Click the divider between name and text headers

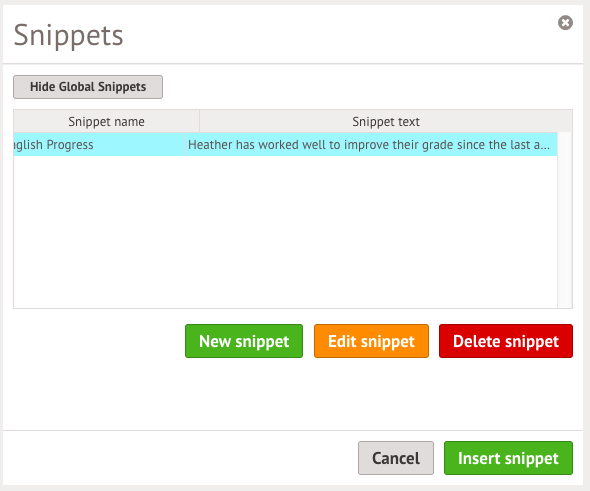point(199,122)
